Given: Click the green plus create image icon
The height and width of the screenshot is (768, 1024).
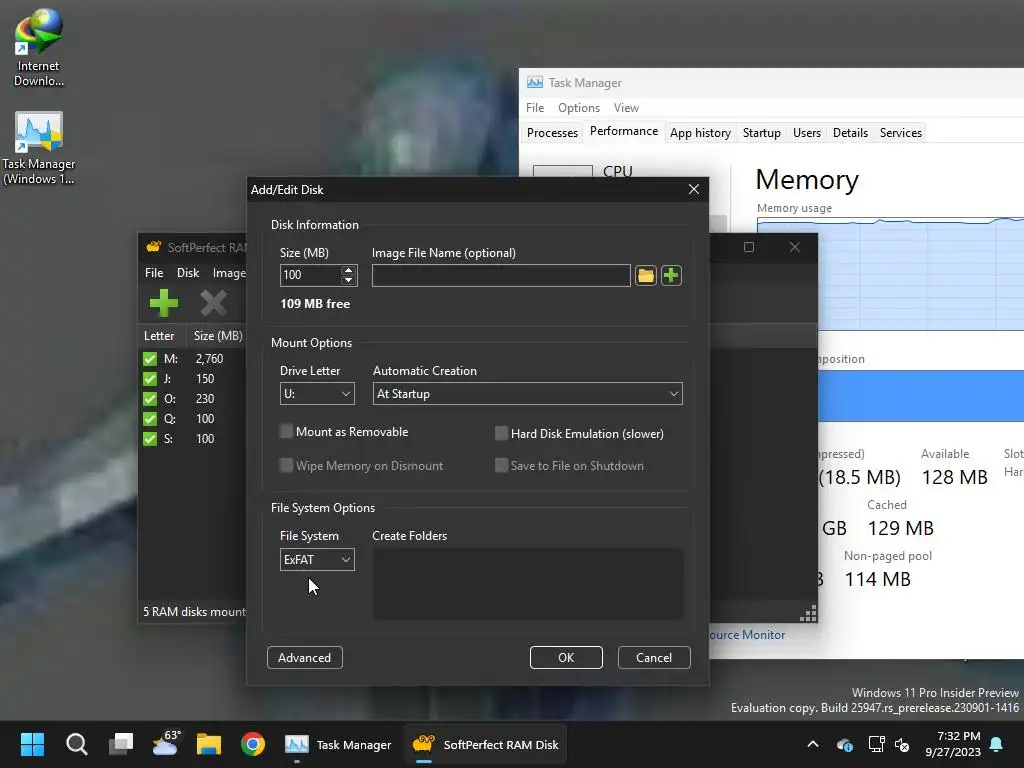Looking at the screenshot, I should point(671,276).
